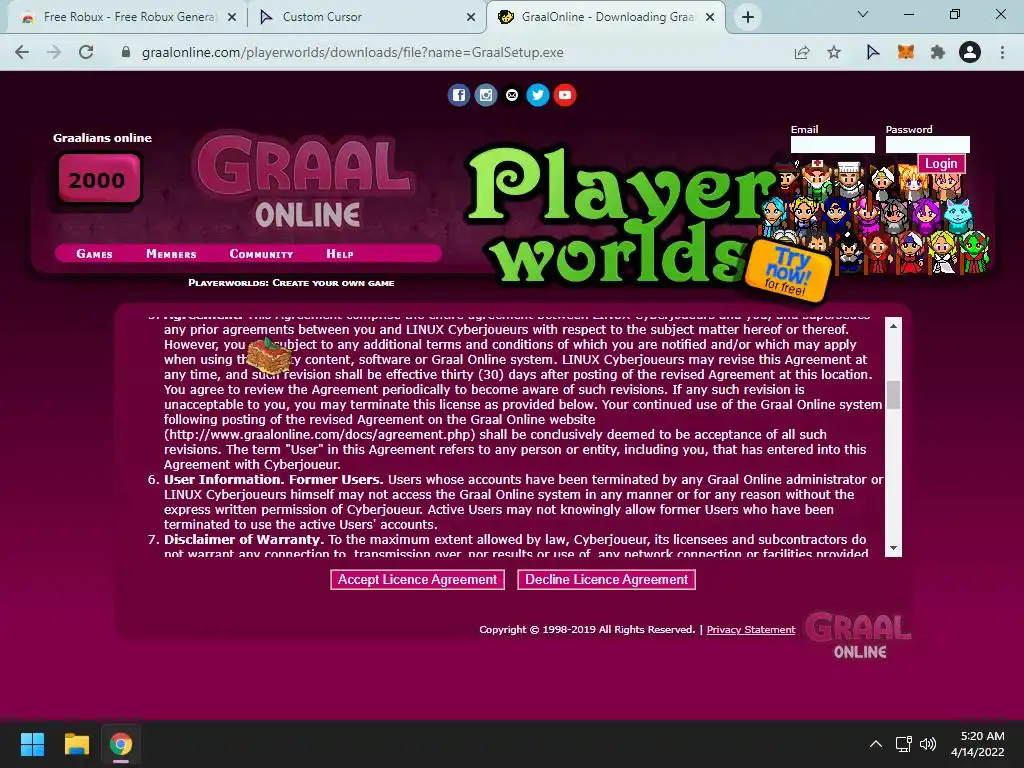The width and height of the screenshot is (1024, 768).
Task: Open Chrome's three-dot menu
Action: 1002,52
